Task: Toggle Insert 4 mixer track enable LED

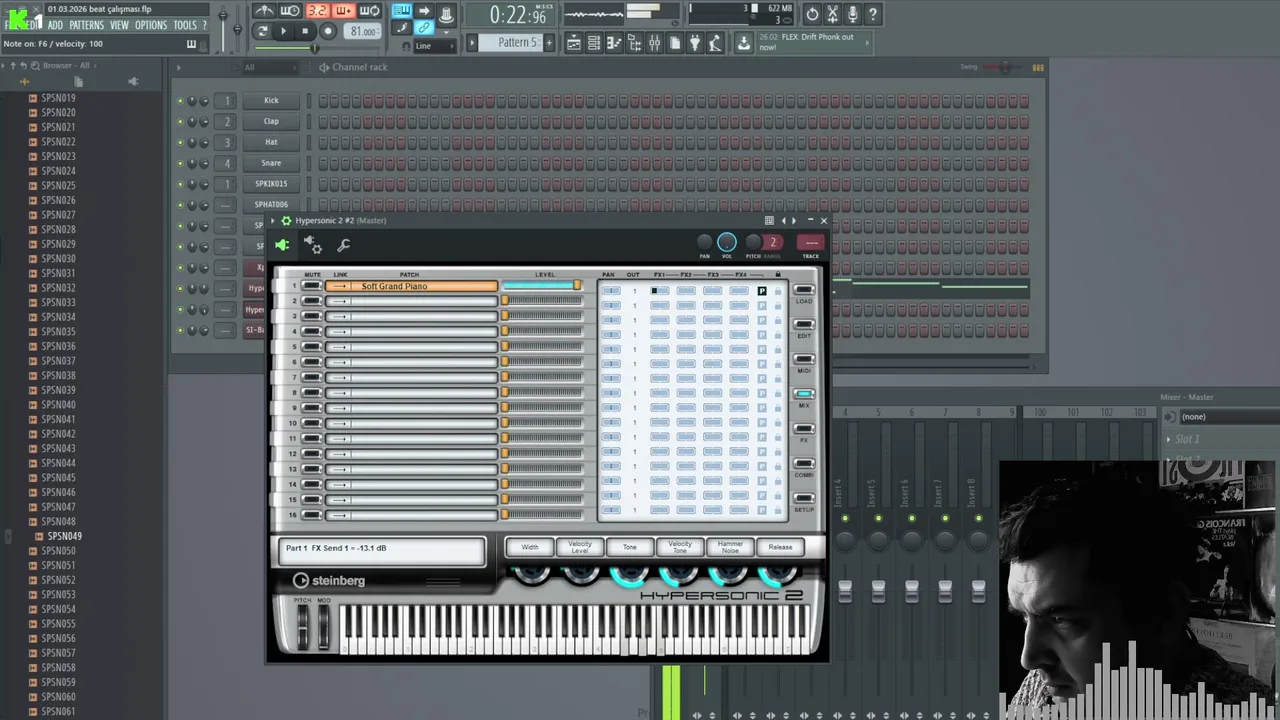Action: (x=845, y=518)
